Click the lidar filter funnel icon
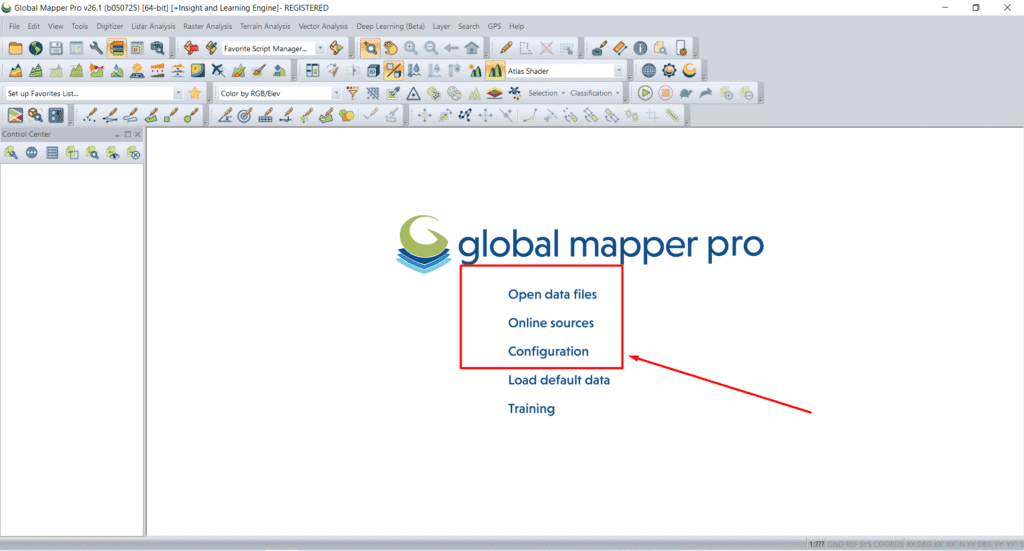Image resolution: width=1024 pixels, height=551 pixels. tap(353, 93)
